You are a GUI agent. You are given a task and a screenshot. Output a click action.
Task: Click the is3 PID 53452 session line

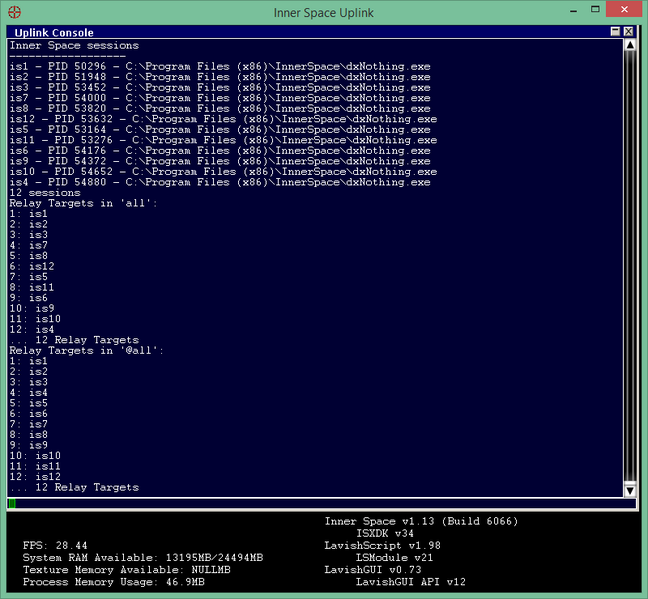[x=220, y=88]
